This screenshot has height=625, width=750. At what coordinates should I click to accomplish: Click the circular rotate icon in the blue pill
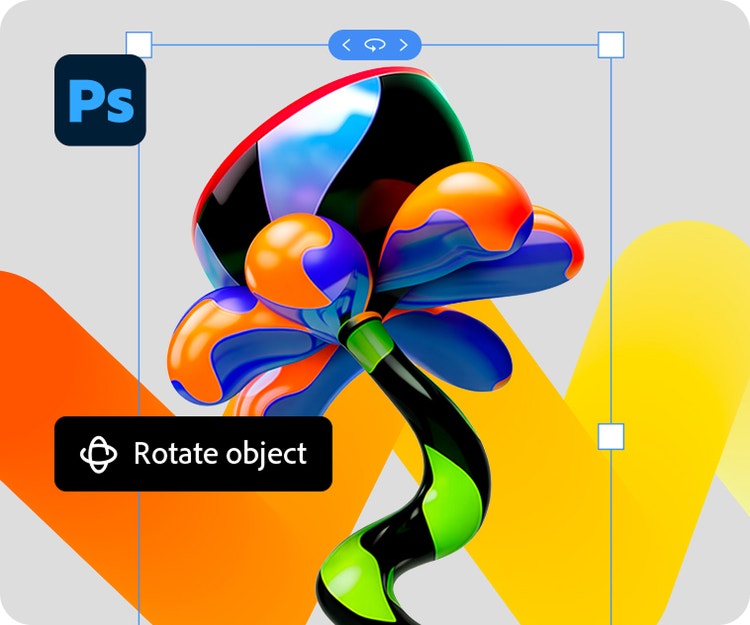[375, 45]
